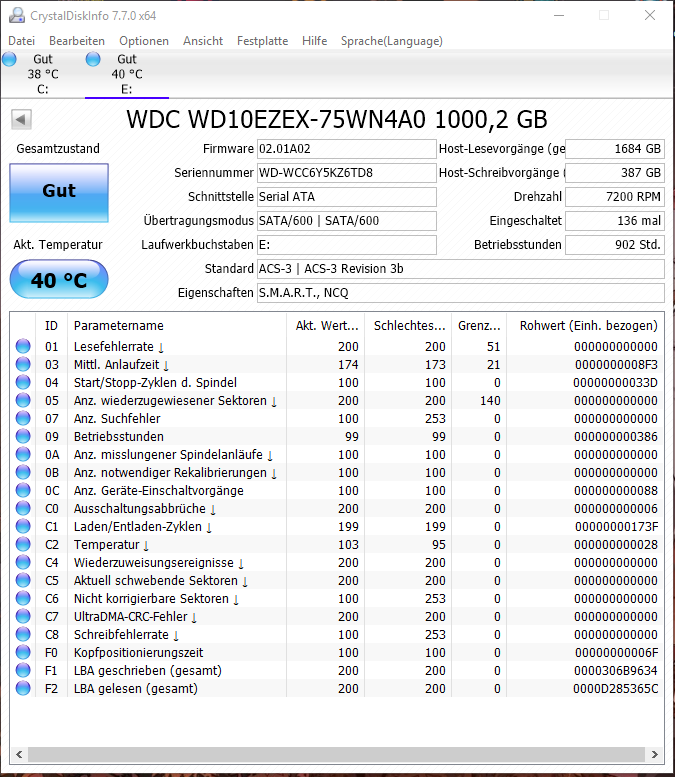Click status orb for Wiederzuweisungsereignisse row

[x=23, y=562]
